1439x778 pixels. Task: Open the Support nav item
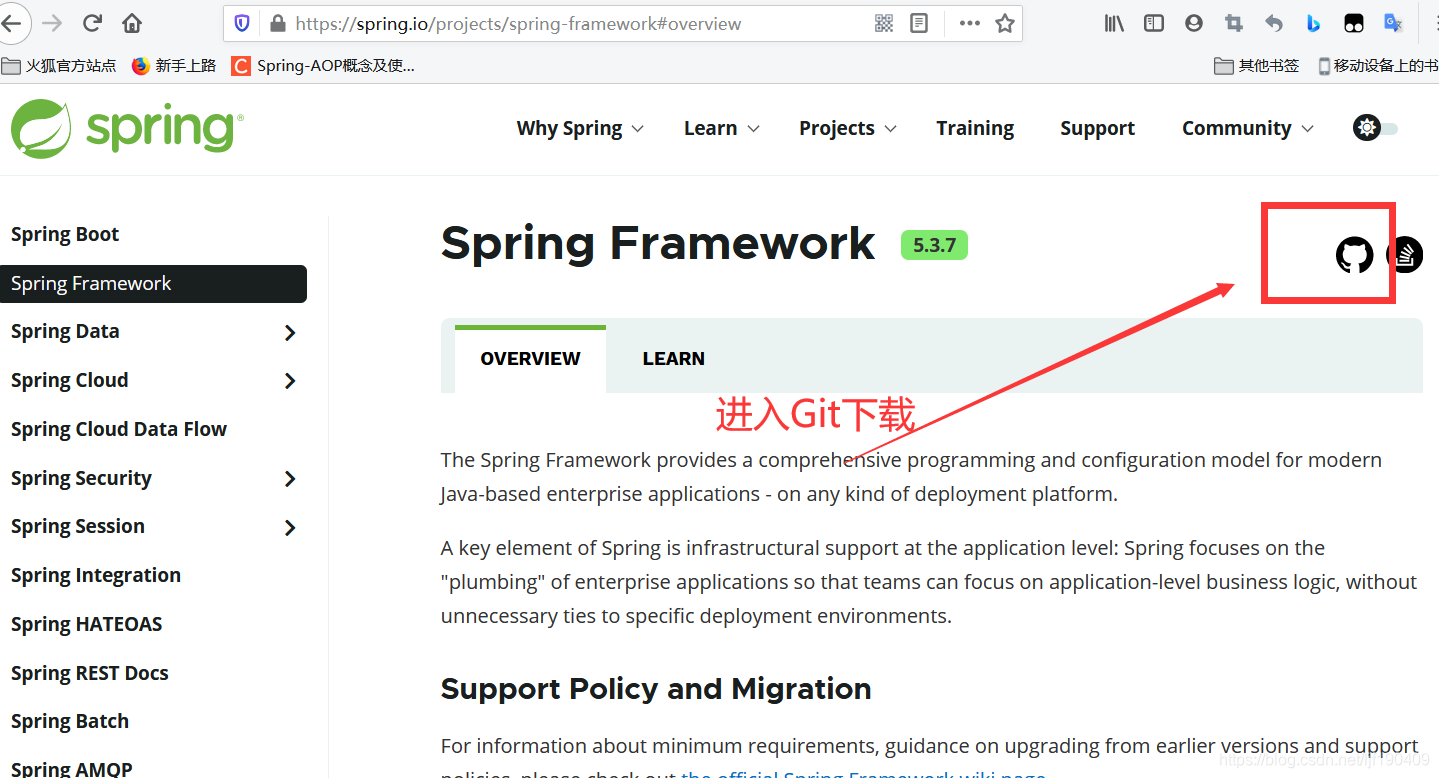tap(1097, 128)
